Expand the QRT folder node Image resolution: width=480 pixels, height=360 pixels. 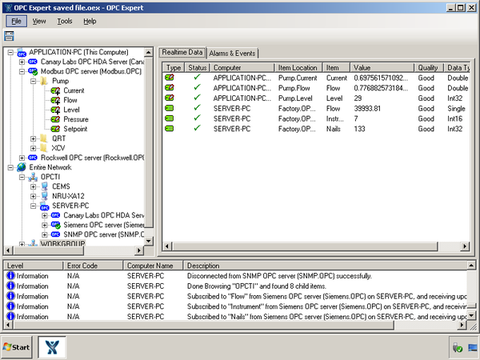pos(33,139)
